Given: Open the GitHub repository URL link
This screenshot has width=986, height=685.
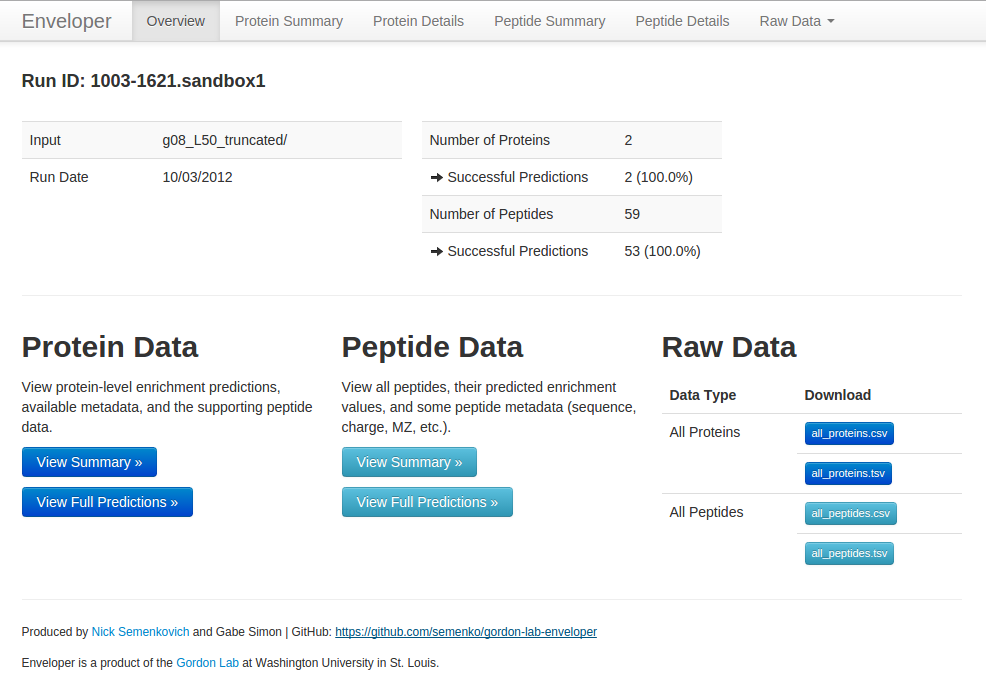Looking at the screenshot, I should (466, 632).
